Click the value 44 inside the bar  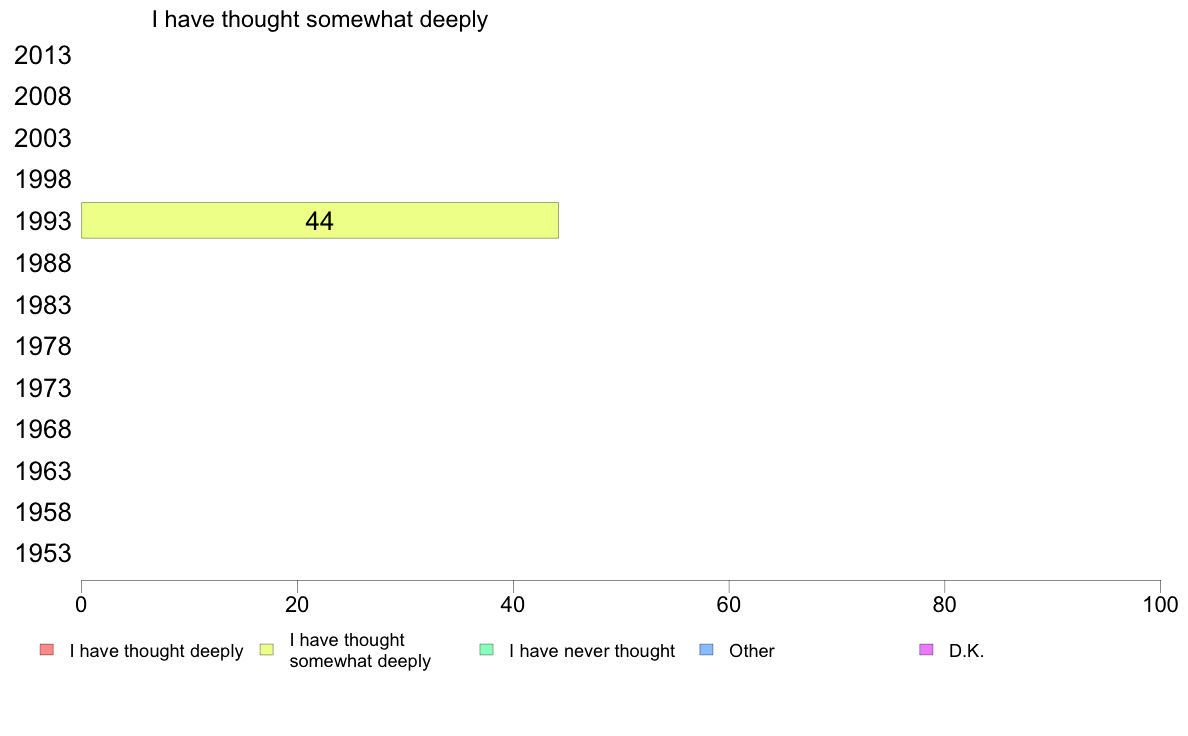tap(320, 221)
